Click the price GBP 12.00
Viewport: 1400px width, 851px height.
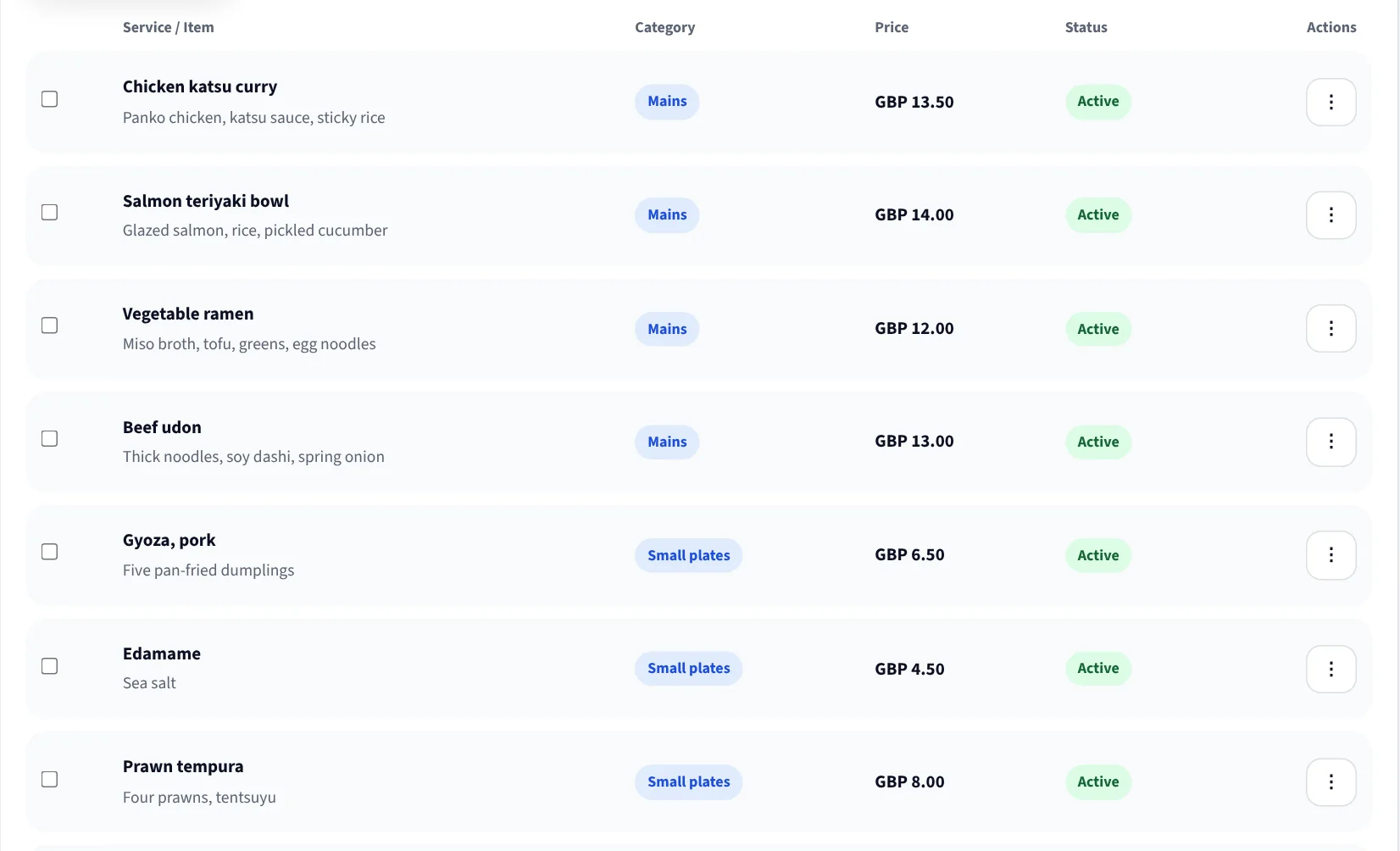pyautogui.click(x=914, y=328)
